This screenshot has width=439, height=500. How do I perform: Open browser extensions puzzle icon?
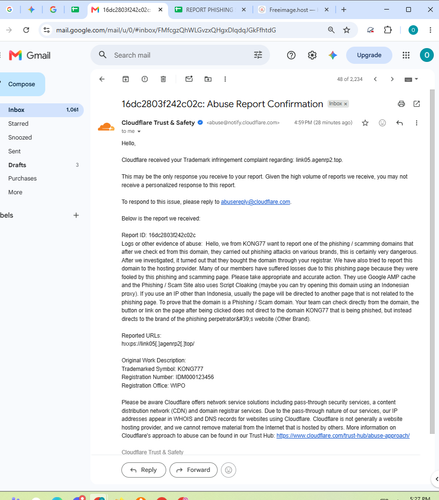pyautogui.click(x=388, y=30)
